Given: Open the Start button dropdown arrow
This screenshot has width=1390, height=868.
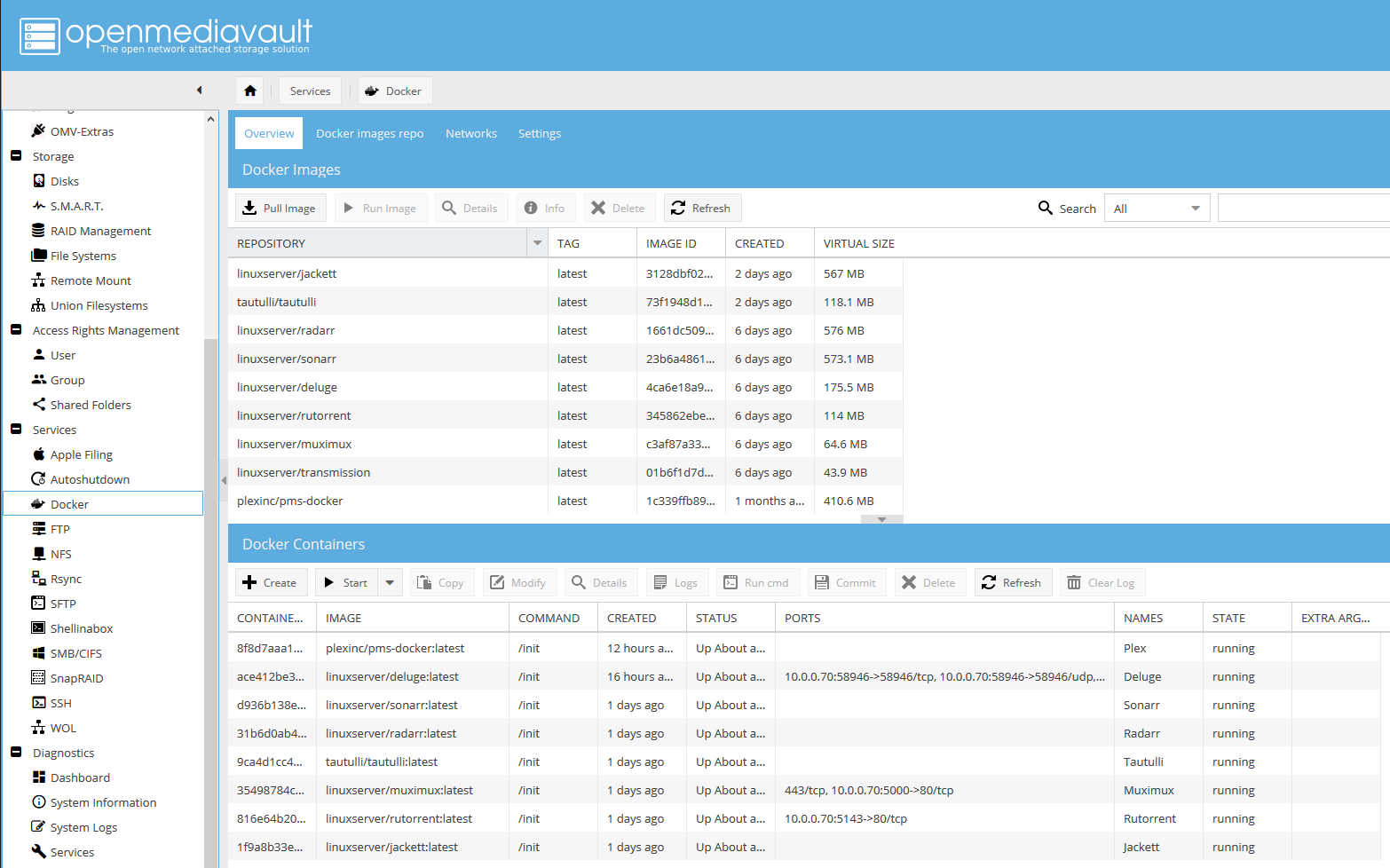Looking at the screenshot, I should coord(390,582).
